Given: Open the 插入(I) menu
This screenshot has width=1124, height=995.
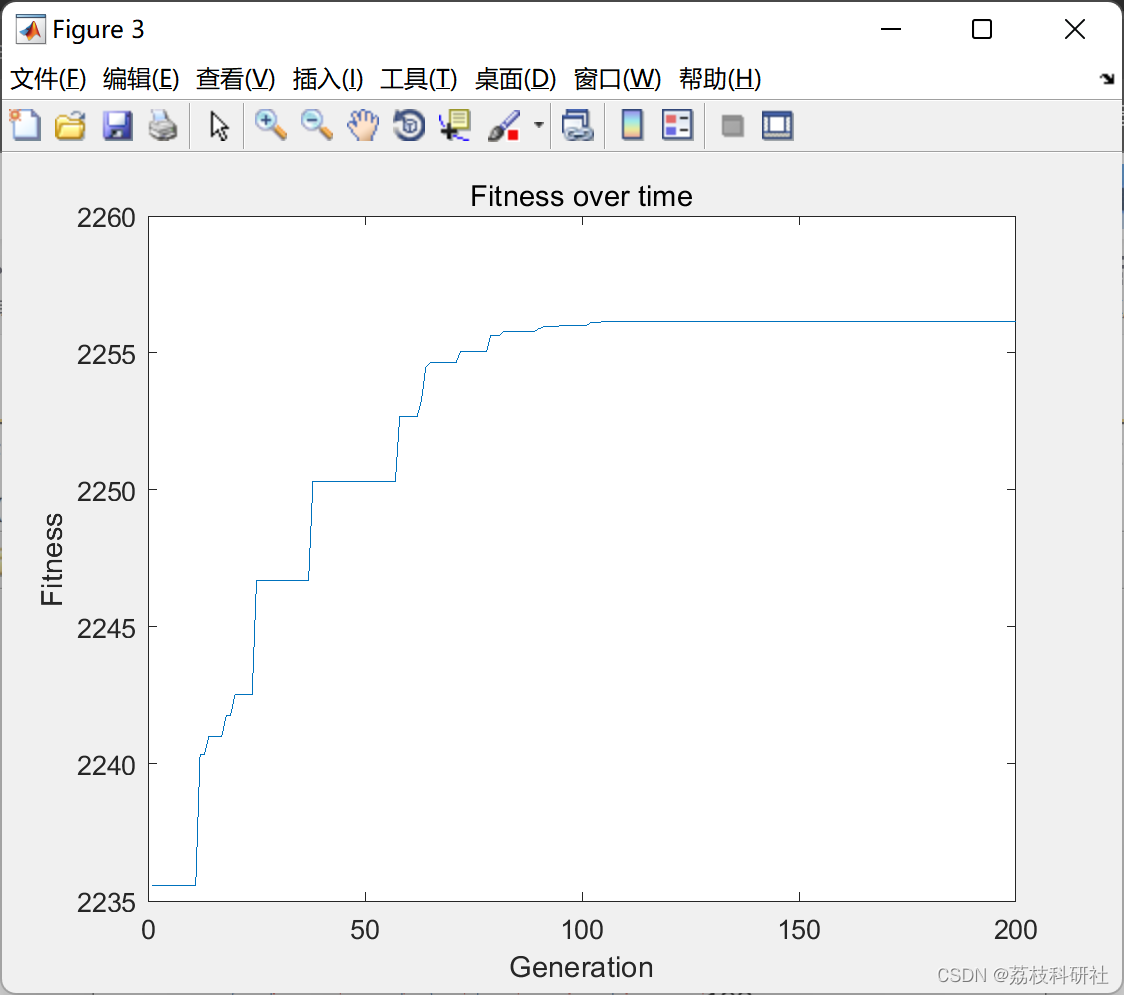Looking at the screenshot, I should coord(327,79).
